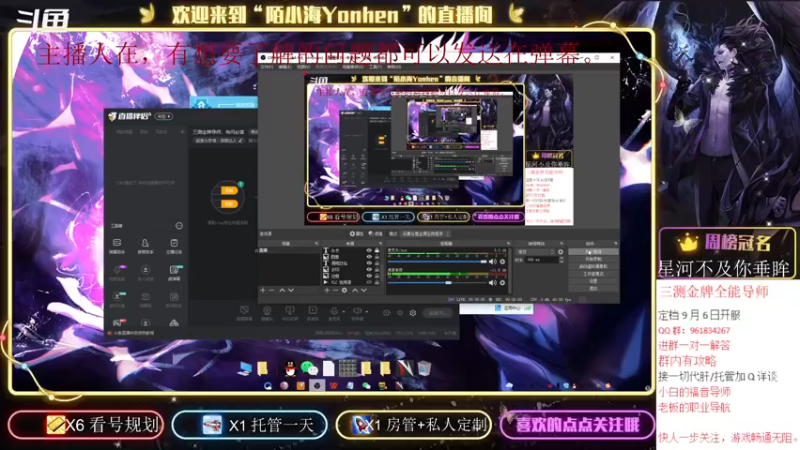This screenshot has height=450, width=800.
Task: Open the 模式 dropdown in OBS source toolbar
Action: [x=426, y=234]
